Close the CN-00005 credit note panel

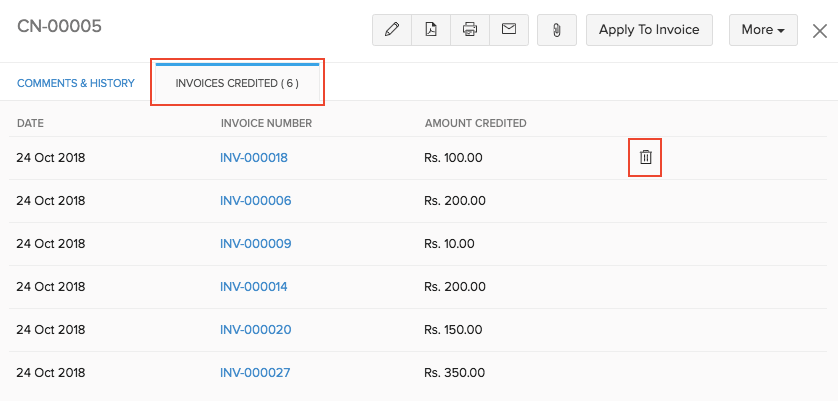[x=820, y=31]
